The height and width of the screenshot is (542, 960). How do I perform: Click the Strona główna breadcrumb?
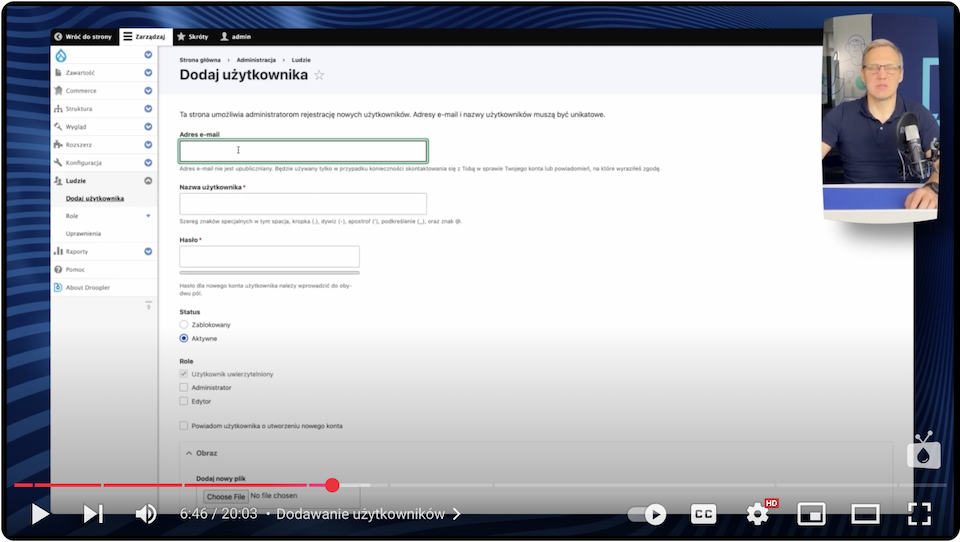coord(200,60)
